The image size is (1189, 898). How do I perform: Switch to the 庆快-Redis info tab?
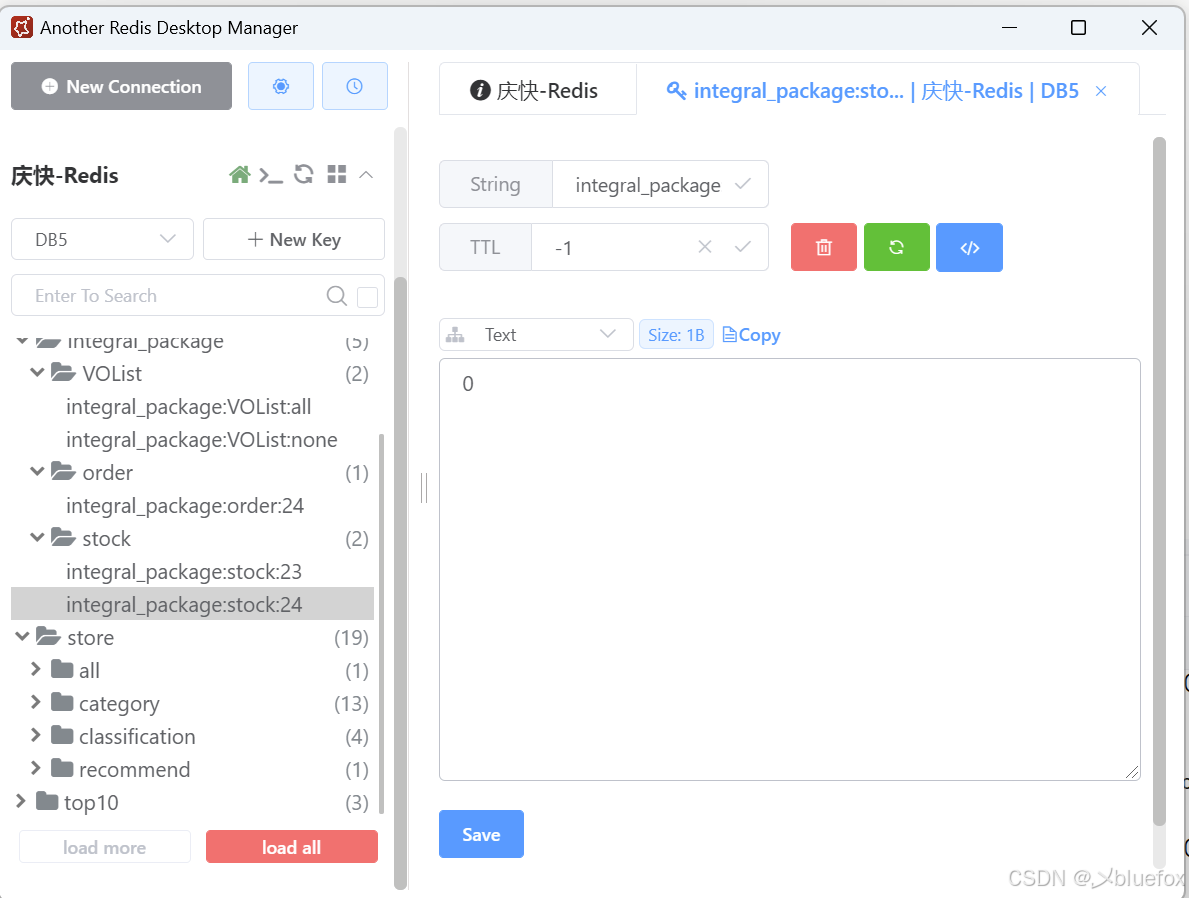pos(538,89)
